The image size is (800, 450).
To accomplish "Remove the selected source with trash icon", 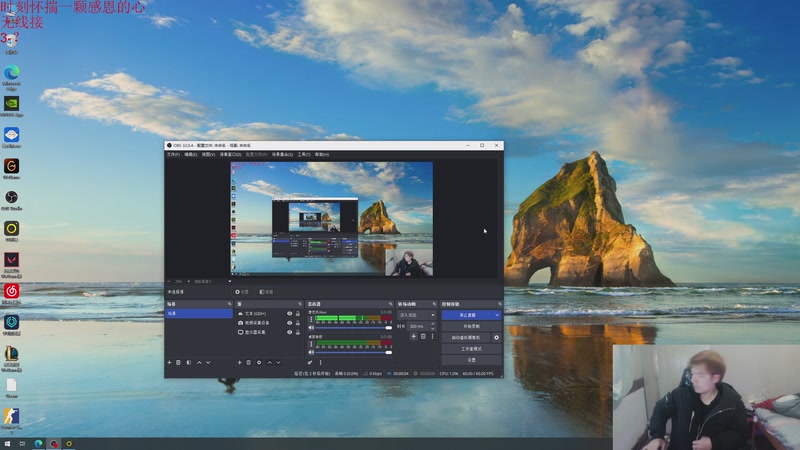I will pos(248,362).
